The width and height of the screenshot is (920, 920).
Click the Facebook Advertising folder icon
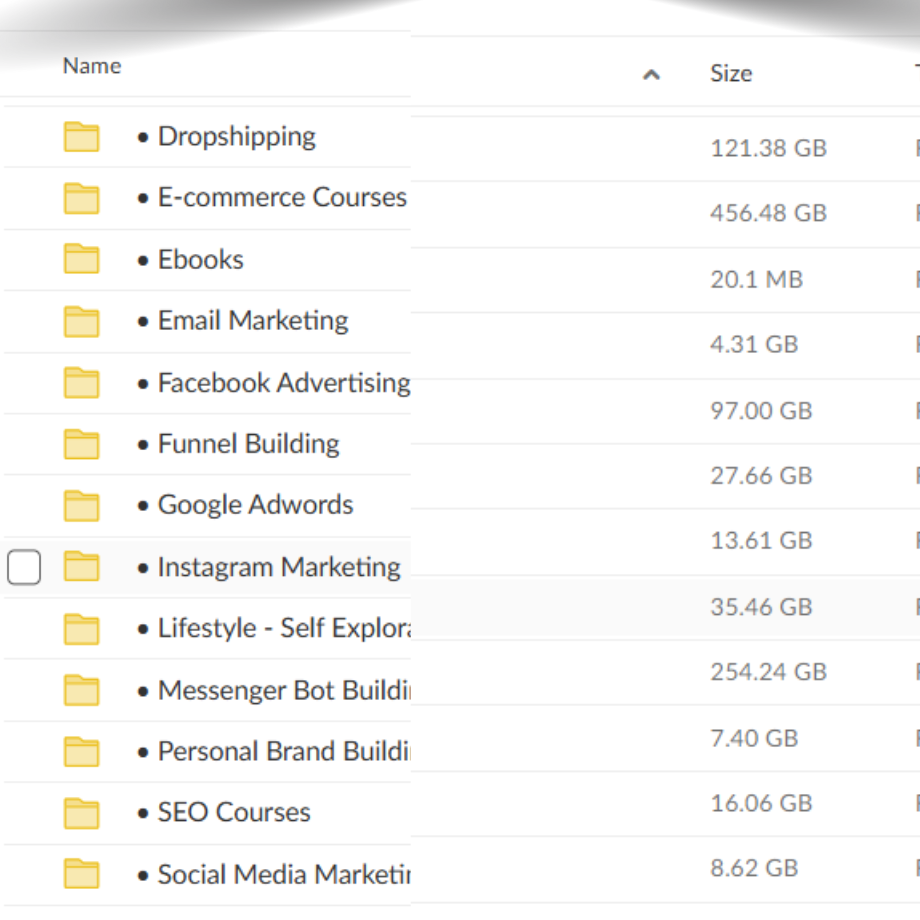(x=81, y=382)
